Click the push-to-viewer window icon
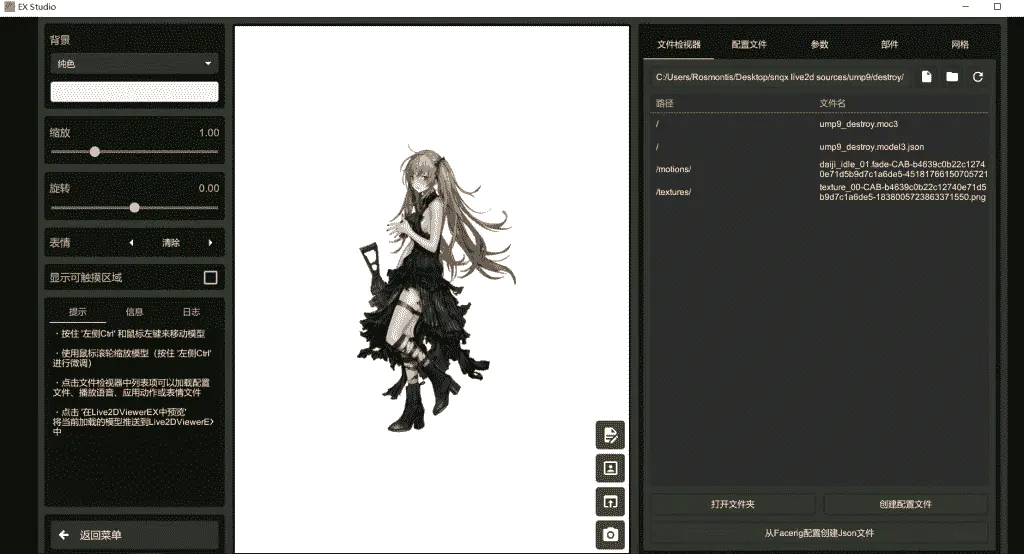This screenshot has height=554, width=1024. tap(610, 502)
